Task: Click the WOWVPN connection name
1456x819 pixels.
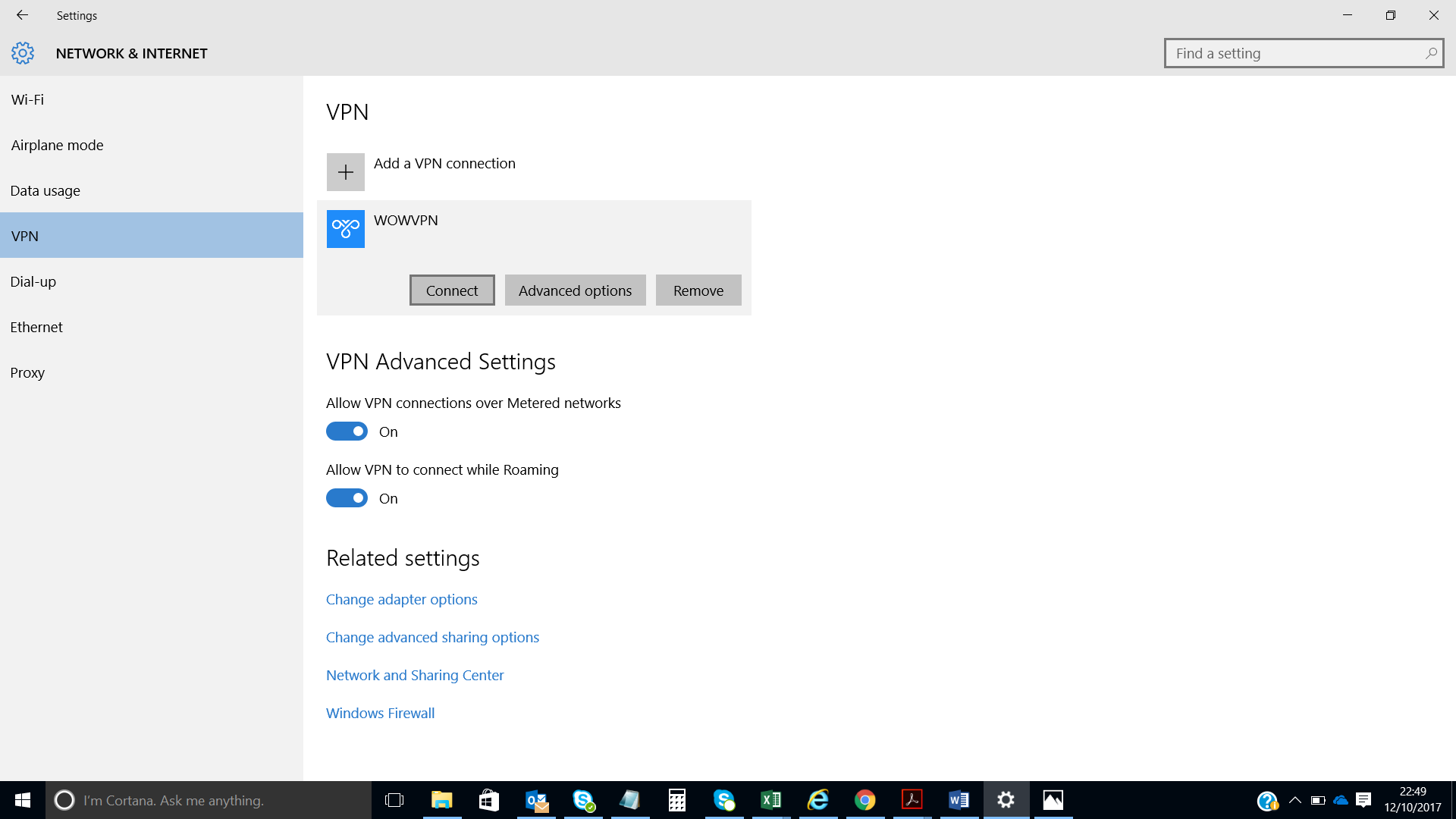Action: tap(406, 221)
